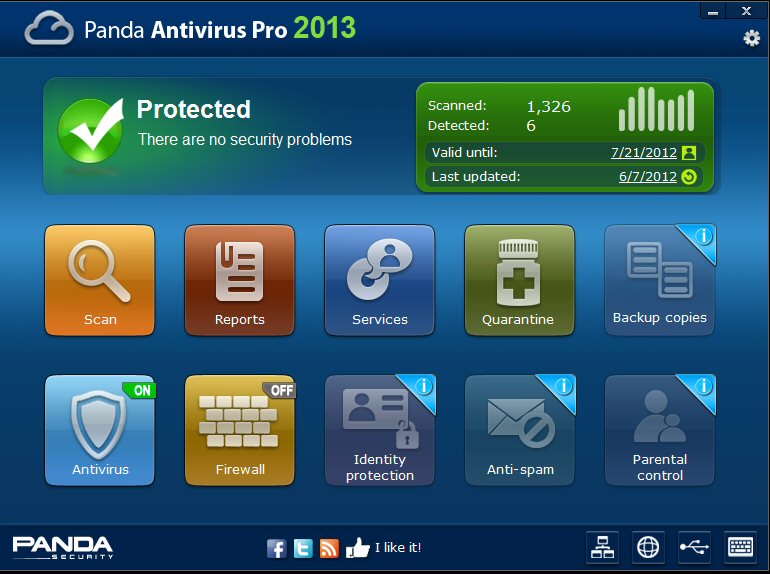Image resolution: width=770 pixels, height=574 pixels.
Task: Open the Reports tile
Action: (240, 280)
